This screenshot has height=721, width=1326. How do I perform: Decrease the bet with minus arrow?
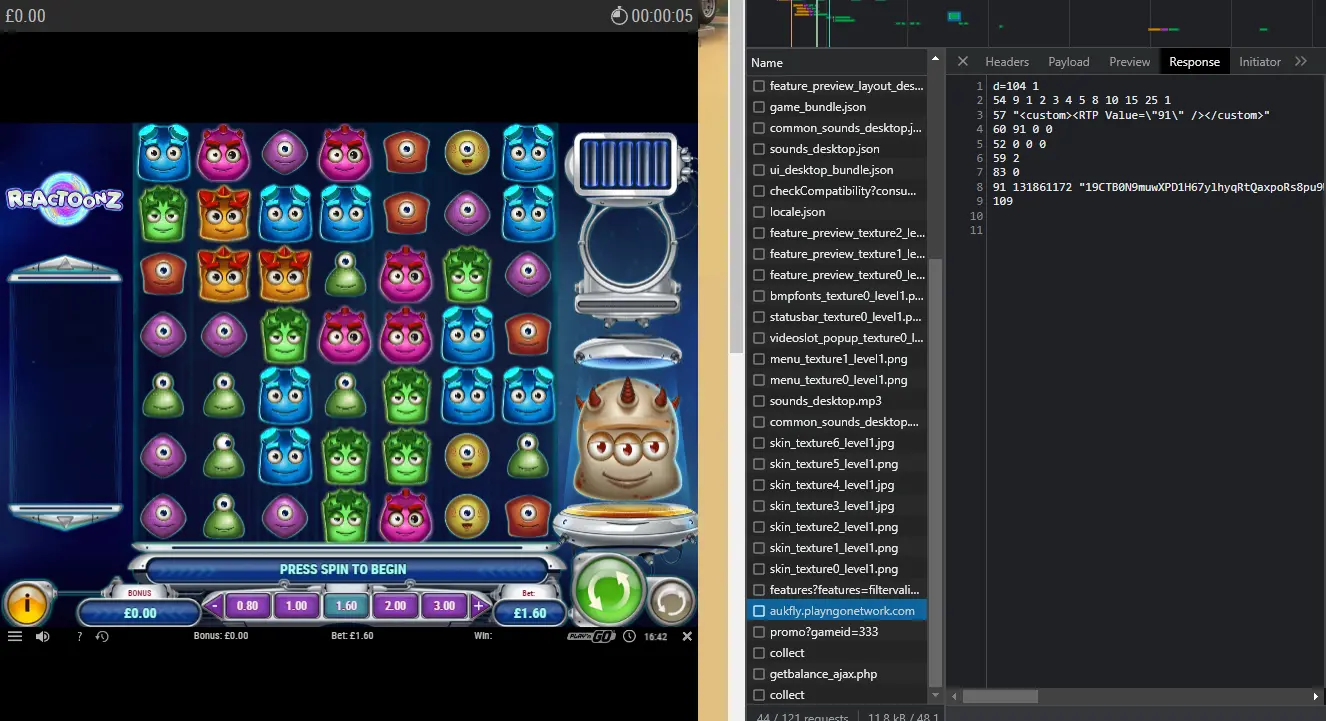tap(215, 605)
